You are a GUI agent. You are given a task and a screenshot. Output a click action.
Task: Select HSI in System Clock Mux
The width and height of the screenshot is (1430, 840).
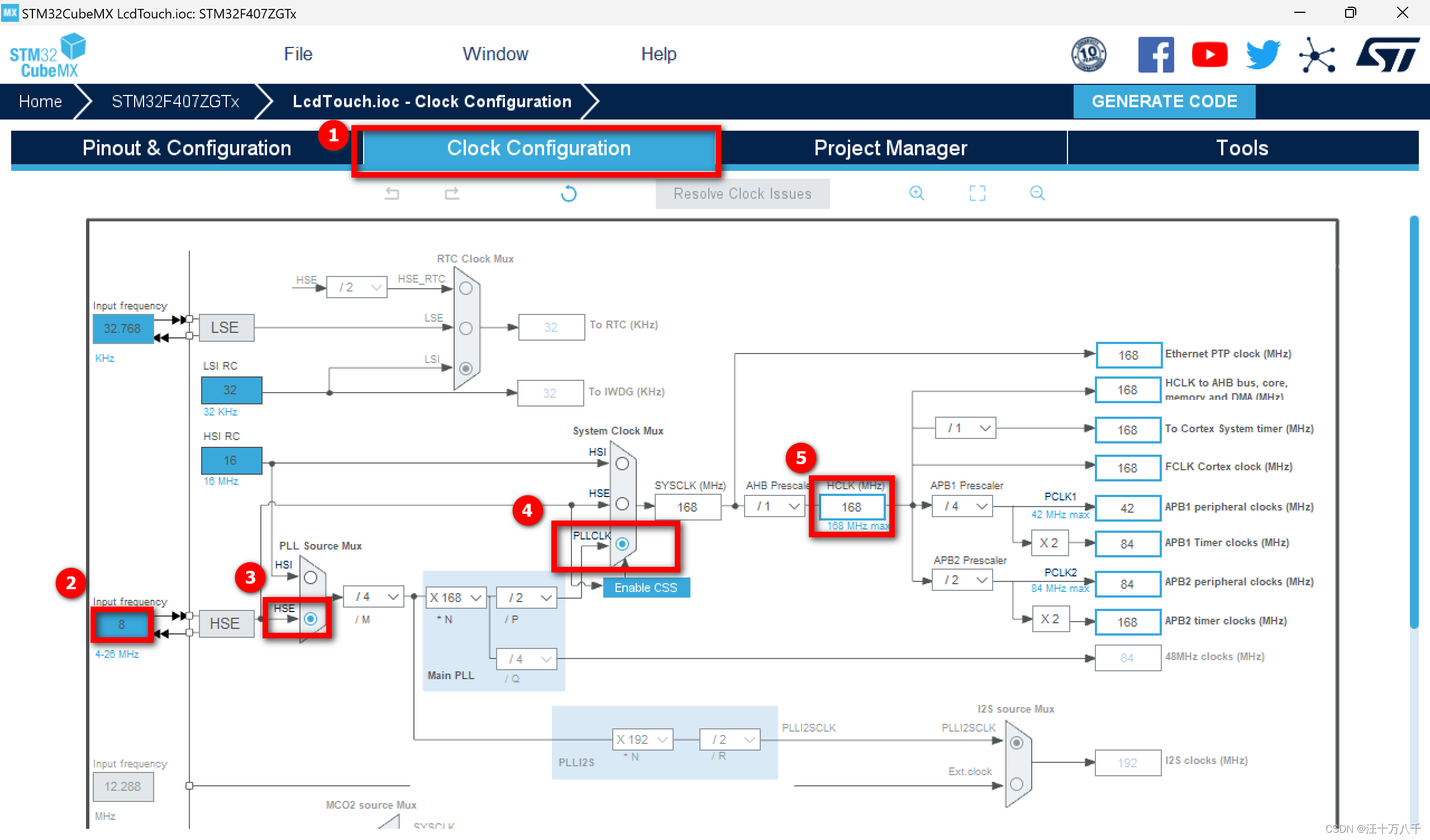pos(622,464)
